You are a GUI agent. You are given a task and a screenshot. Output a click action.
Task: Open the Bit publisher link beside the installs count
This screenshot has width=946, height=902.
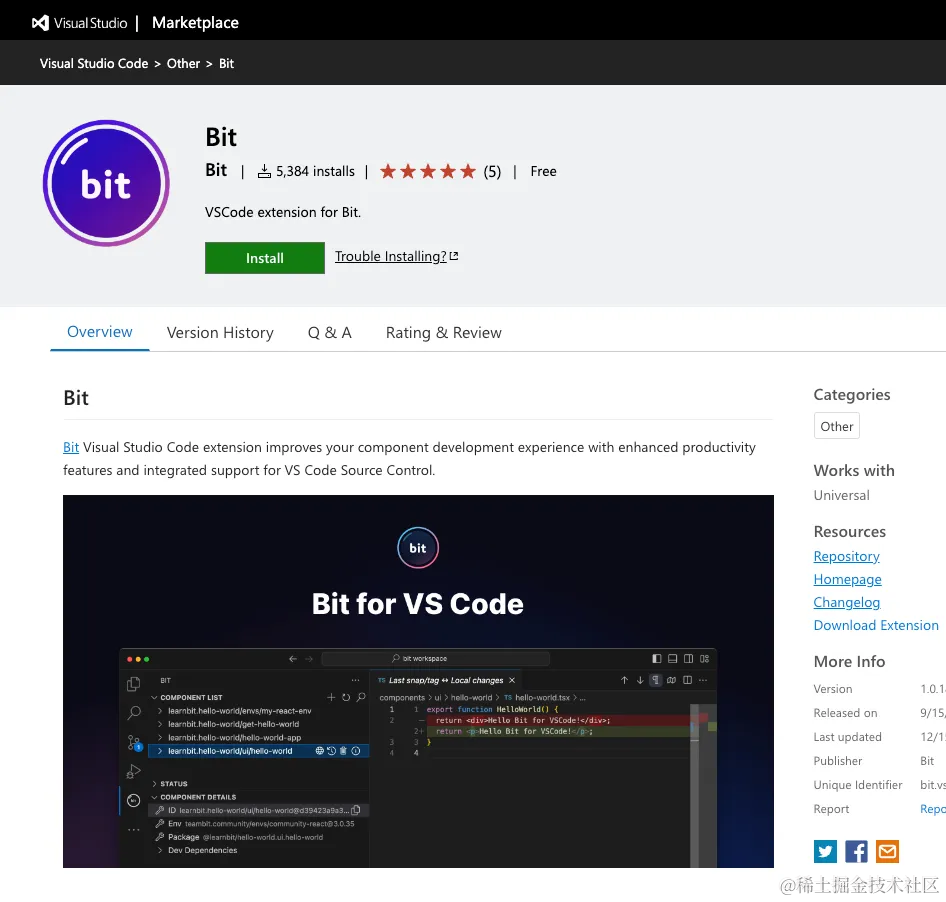click(x=216, y=170)
